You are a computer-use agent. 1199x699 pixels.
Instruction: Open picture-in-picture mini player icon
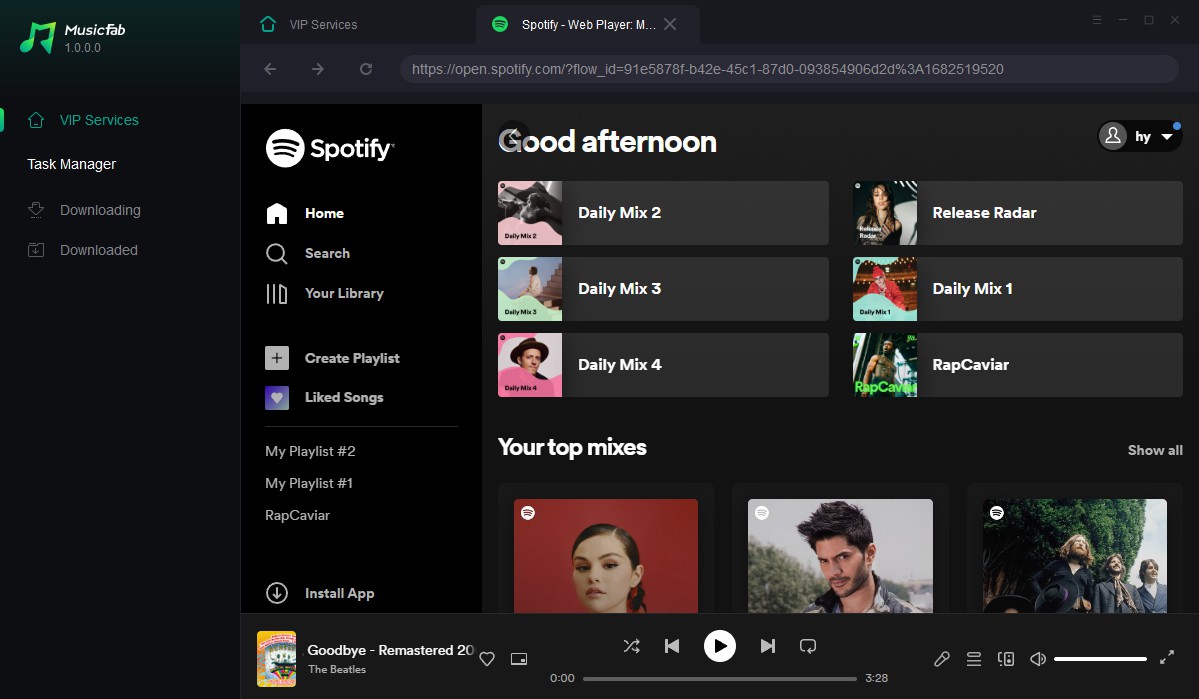coord(519,658)
